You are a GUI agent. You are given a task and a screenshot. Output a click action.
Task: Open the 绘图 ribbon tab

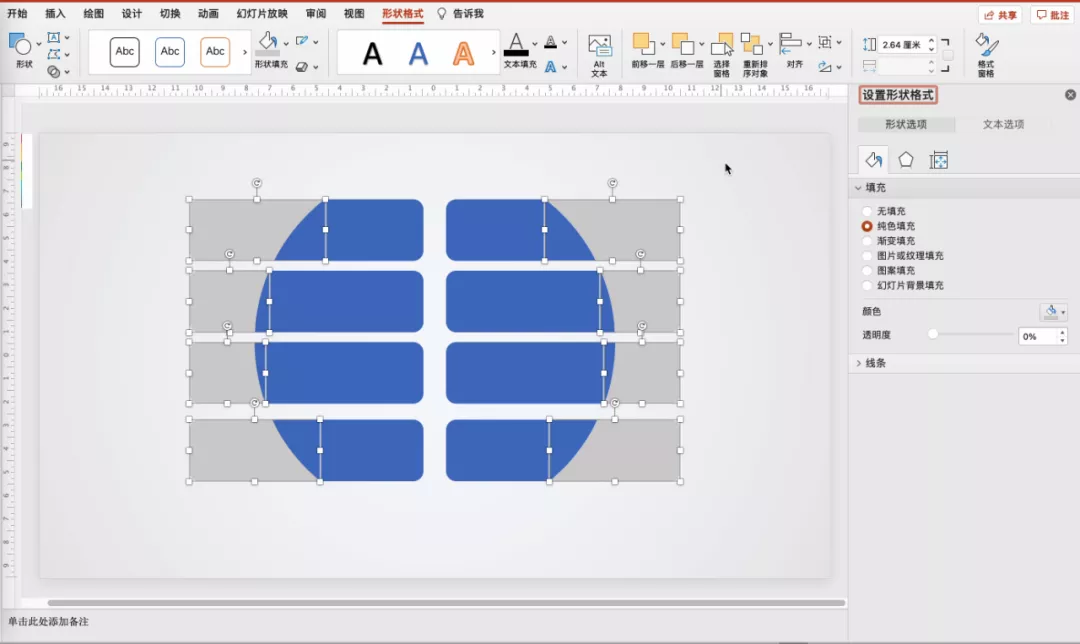coord(94,13)
